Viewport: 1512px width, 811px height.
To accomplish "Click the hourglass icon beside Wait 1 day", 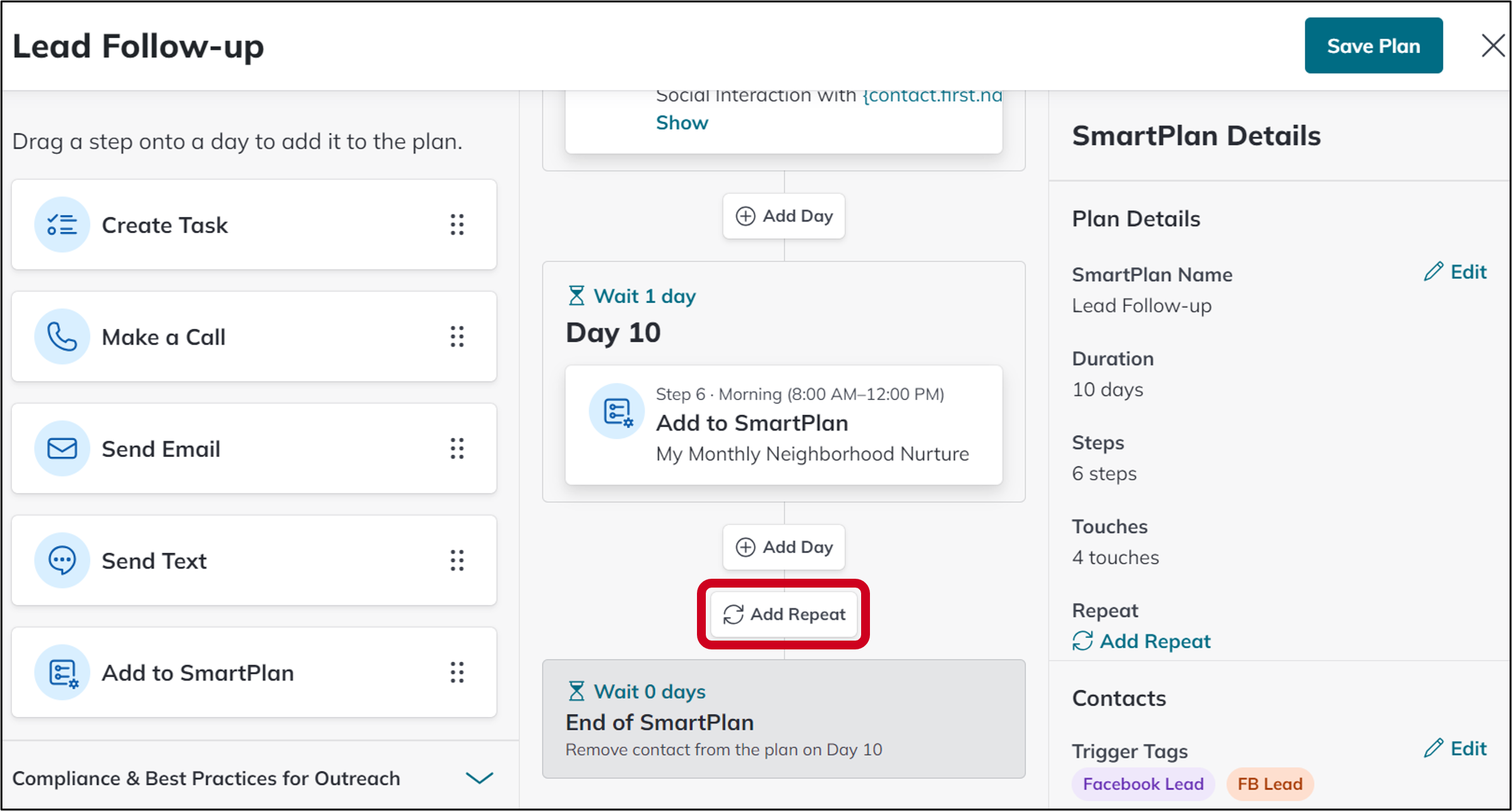I will tap(576, 295).
